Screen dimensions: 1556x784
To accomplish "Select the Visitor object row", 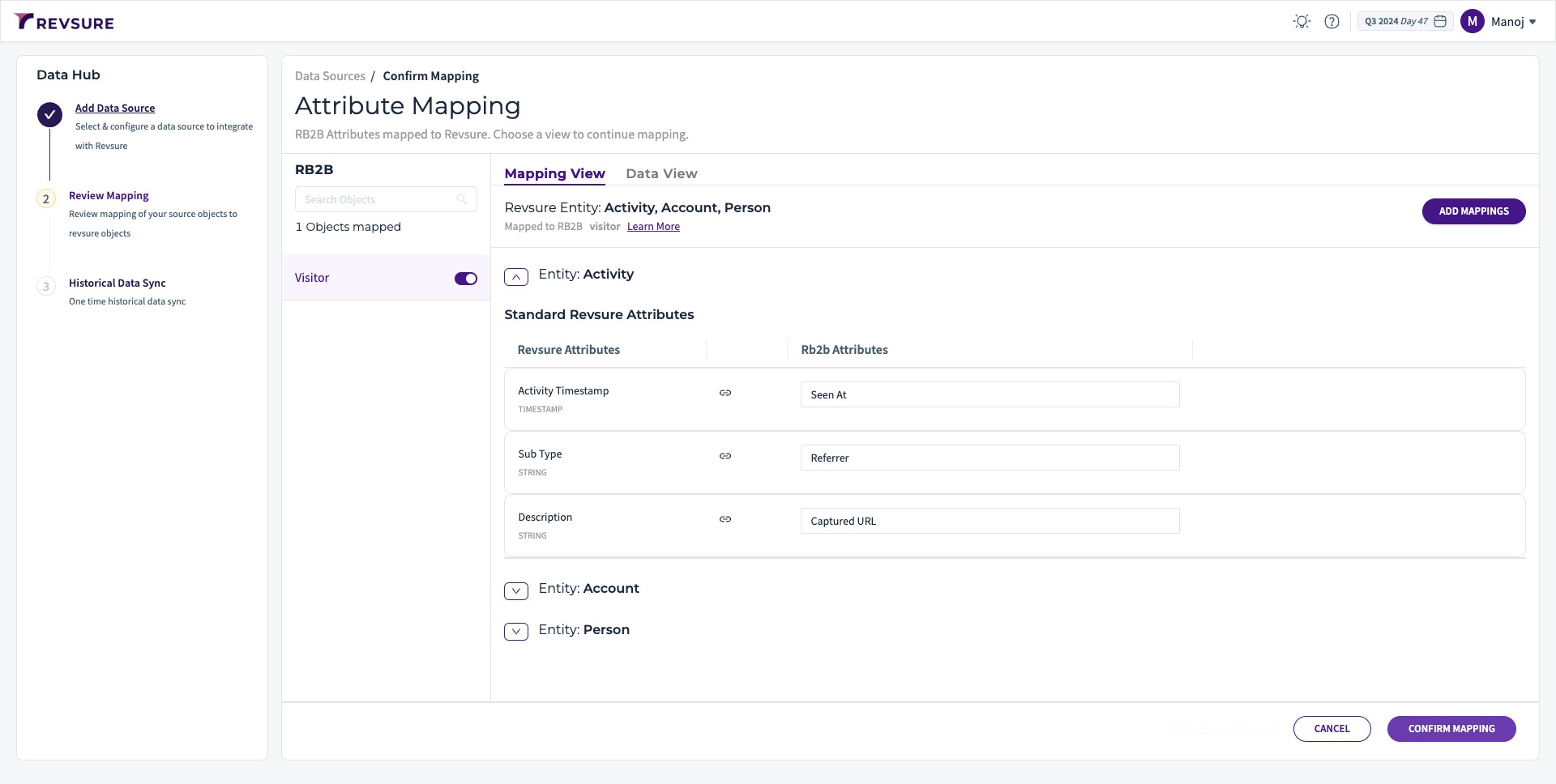I will 386,278.
